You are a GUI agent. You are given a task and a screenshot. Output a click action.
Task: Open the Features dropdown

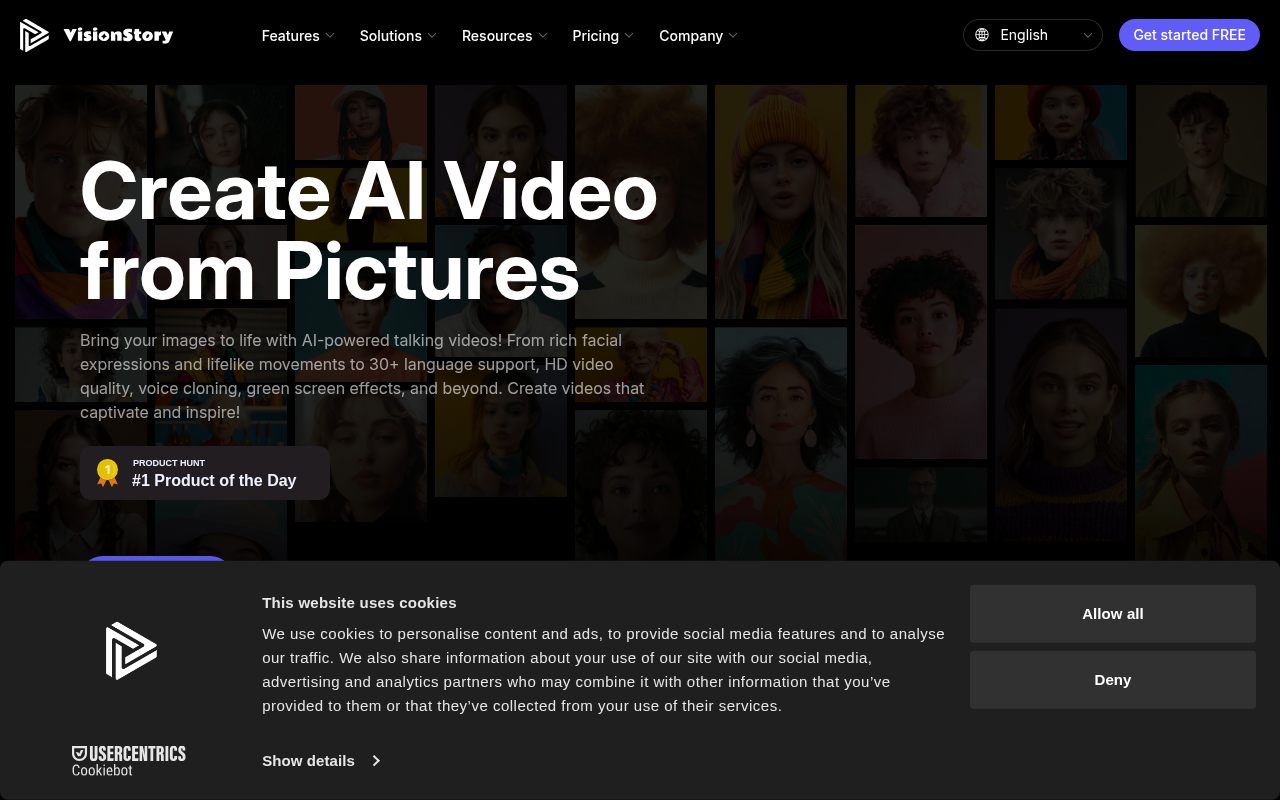[297, 35]
